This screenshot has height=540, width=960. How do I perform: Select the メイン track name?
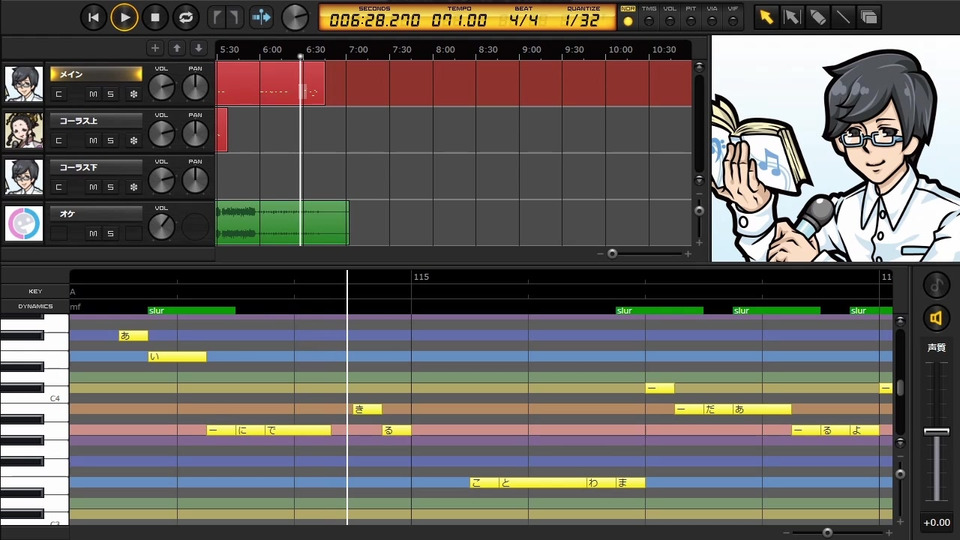96,74
